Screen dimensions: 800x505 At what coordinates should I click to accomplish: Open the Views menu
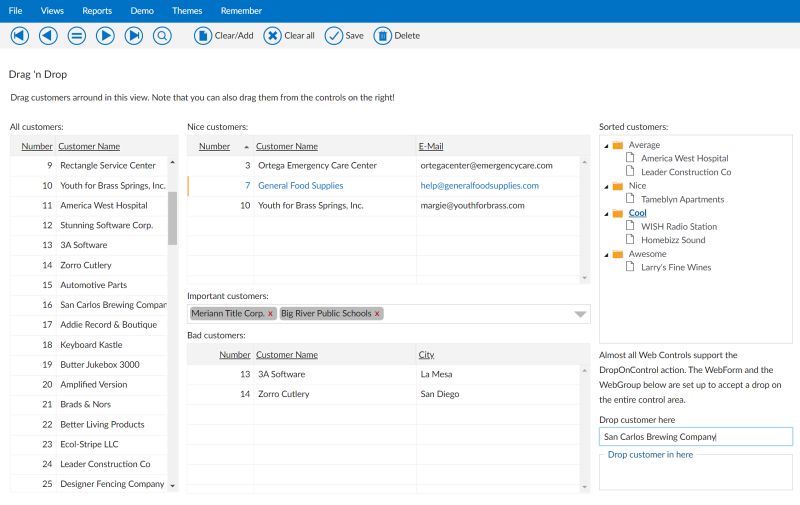tap(52, 11)
